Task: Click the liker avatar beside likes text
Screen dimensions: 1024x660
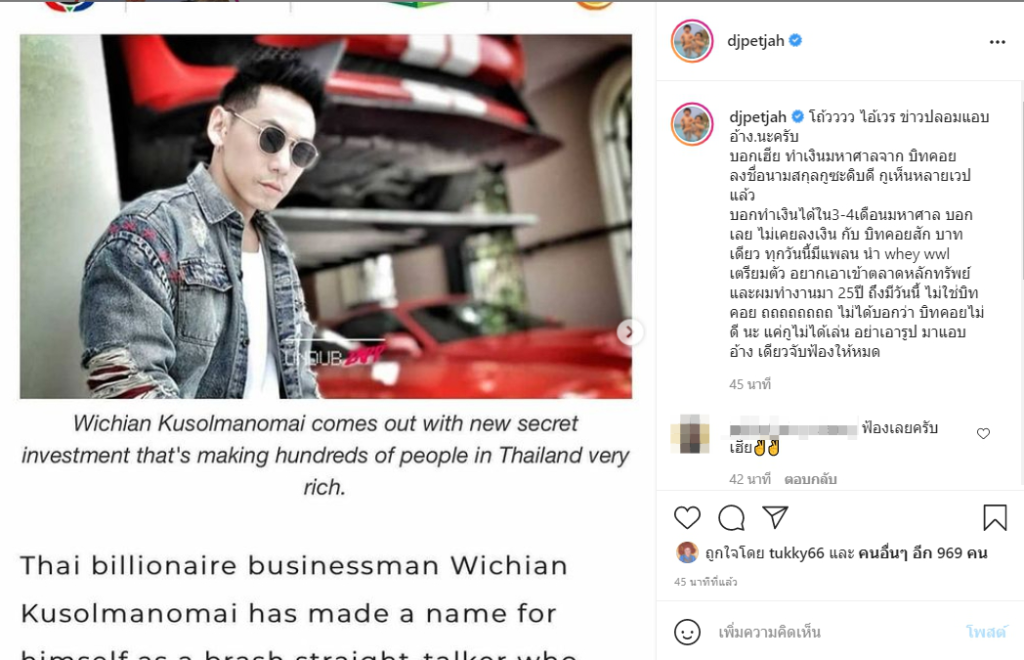Action: coord(686,552)
